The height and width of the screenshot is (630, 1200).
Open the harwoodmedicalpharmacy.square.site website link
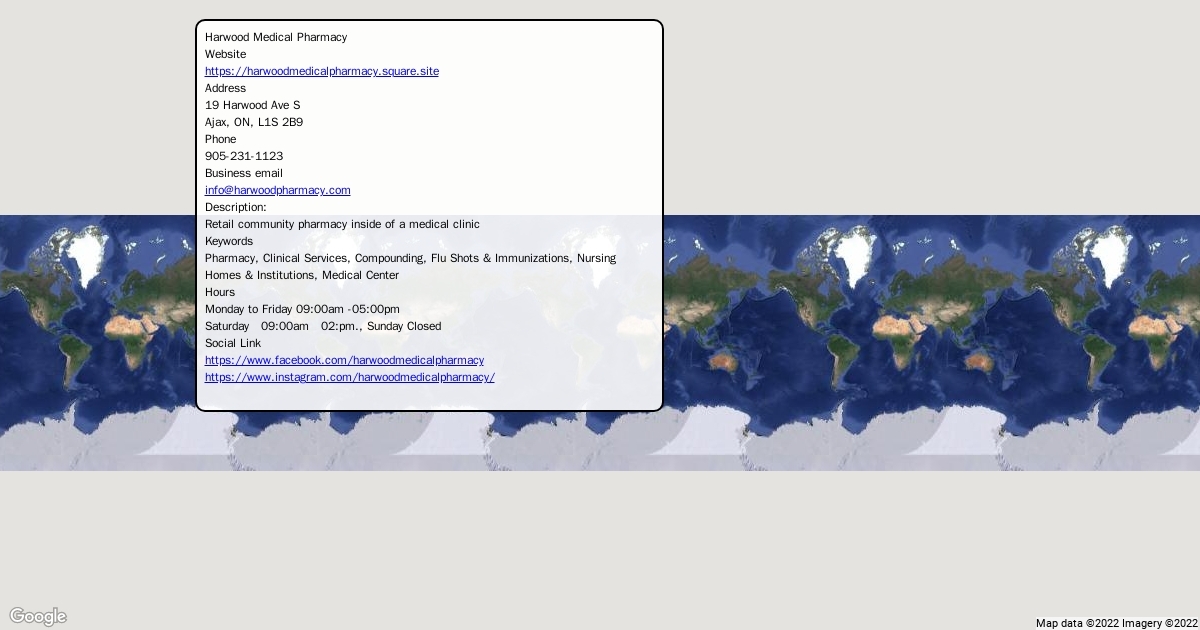click(321, 71)
